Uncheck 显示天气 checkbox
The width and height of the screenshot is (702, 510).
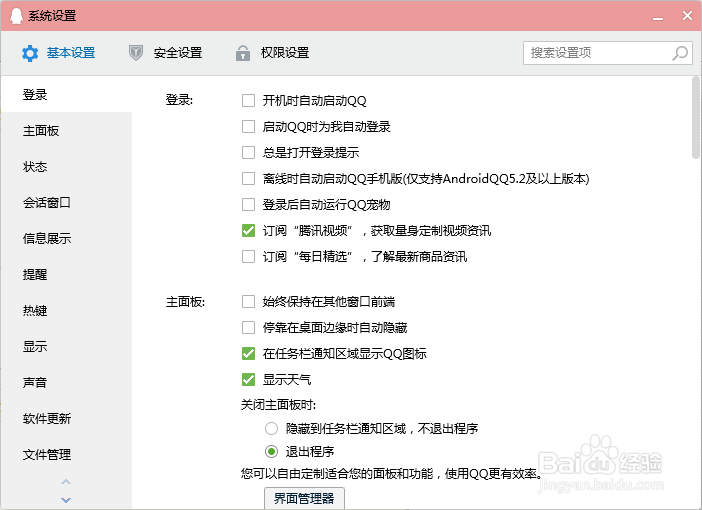coord(248,380)
